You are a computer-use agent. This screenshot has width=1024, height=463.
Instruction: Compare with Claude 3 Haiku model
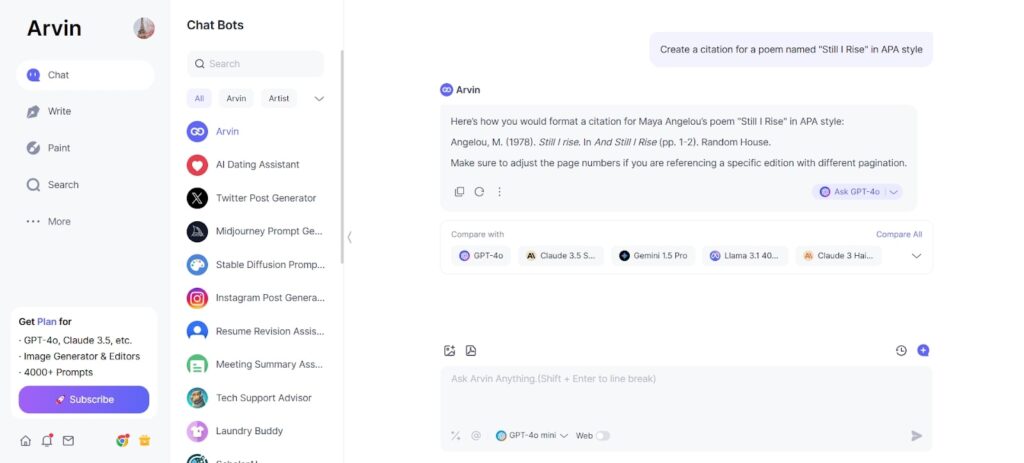pos(839,256)
